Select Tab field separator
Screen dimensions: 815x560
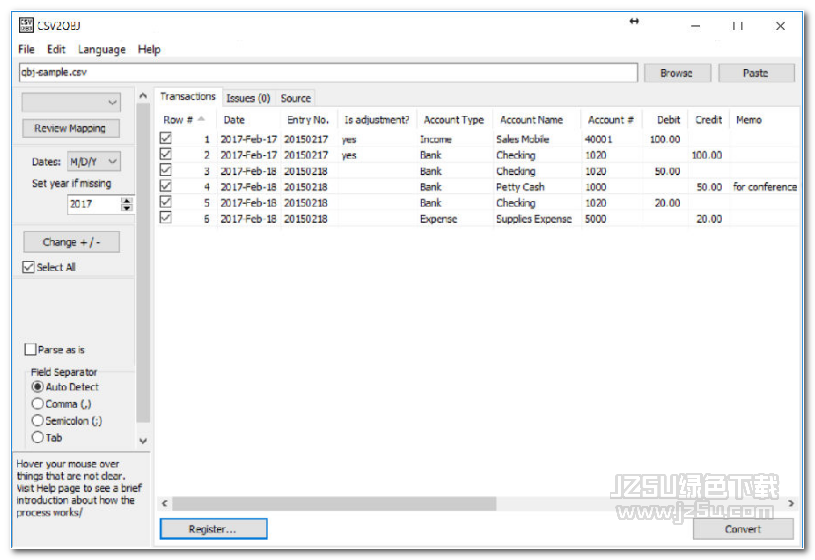37,437
